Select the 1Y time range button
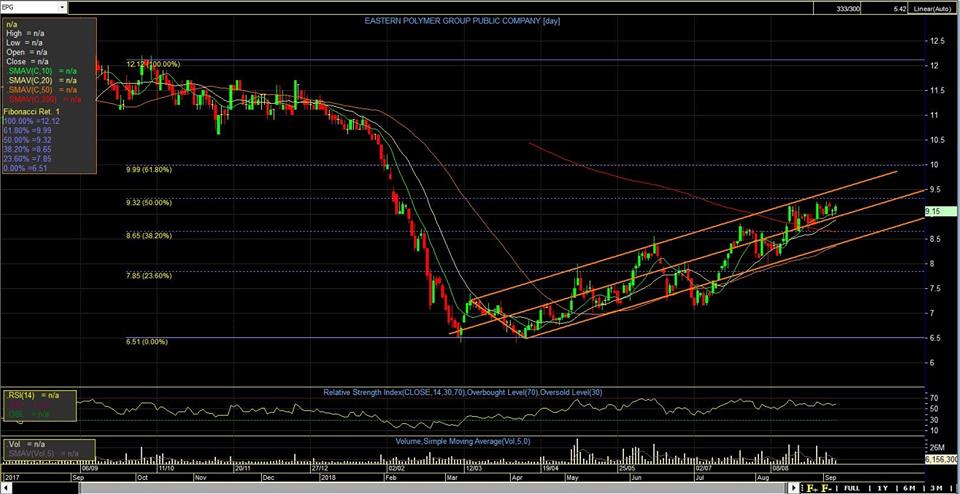 pyautogui.click(x=882, y=488)
